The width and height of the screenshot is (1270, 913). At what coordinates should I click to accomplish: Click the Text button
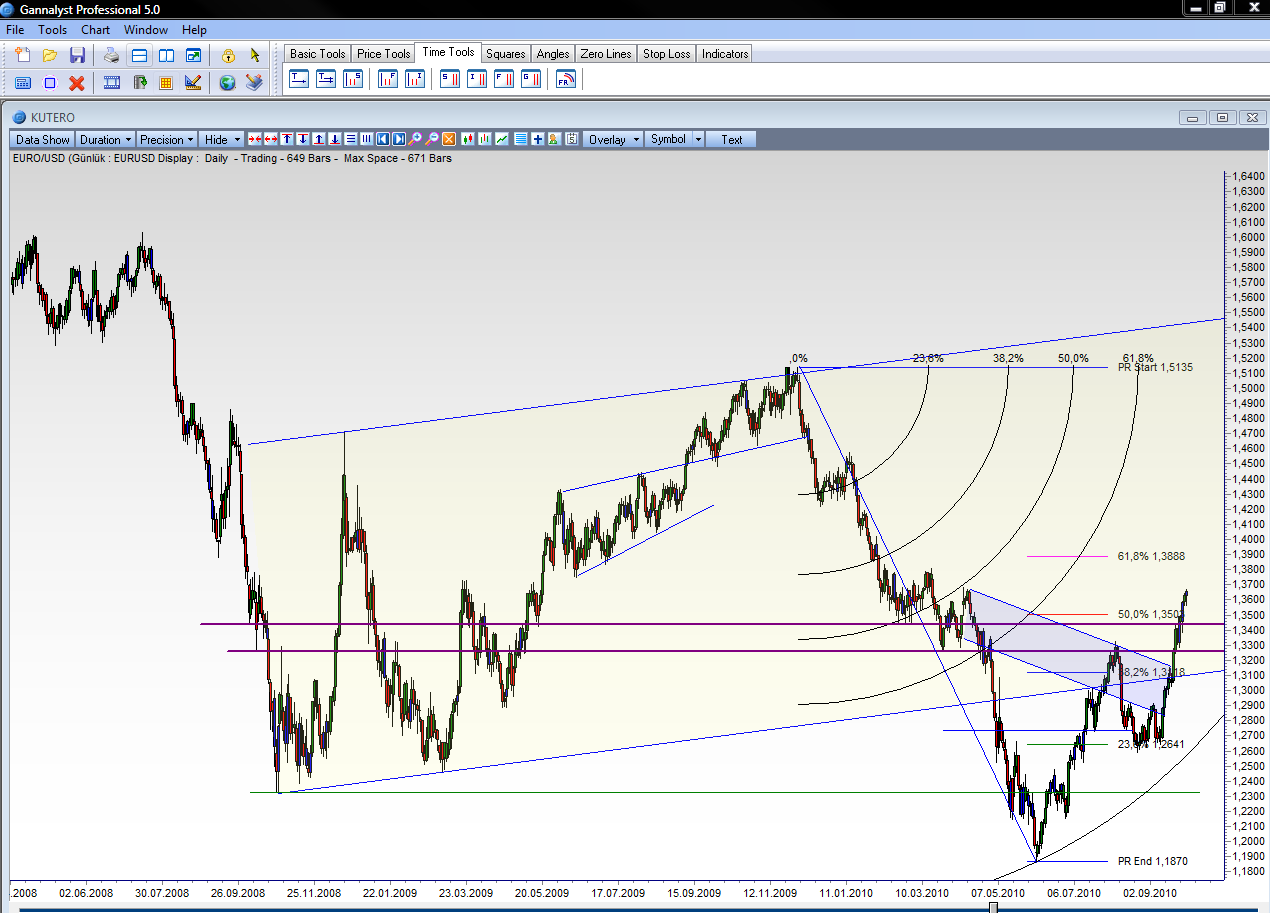731,139
